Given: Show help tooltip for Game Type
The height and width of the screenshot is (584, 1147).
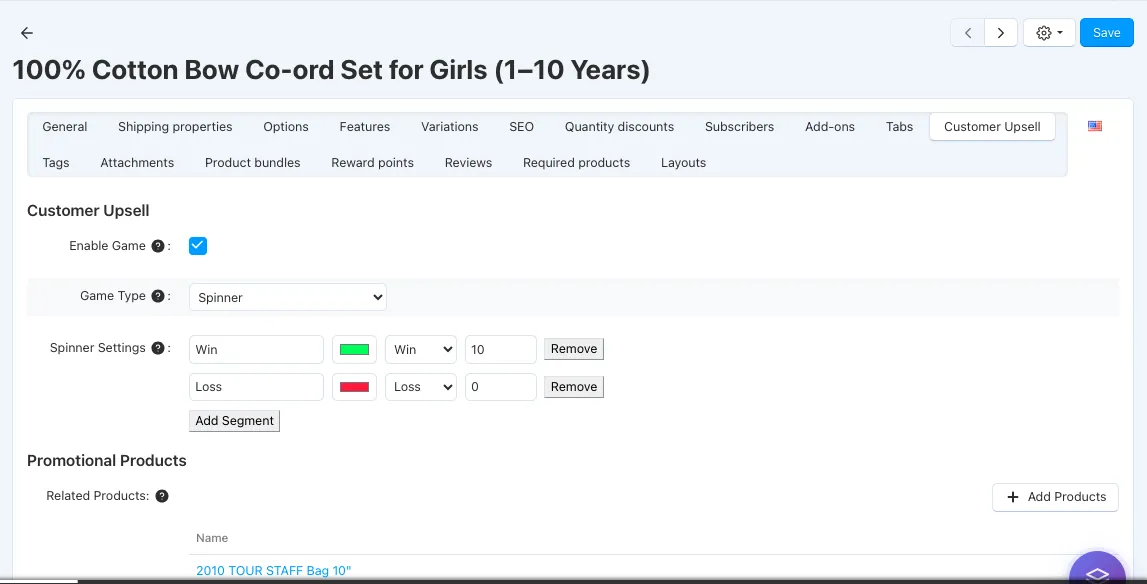Looking at the screenshot, I should [157, 296].
